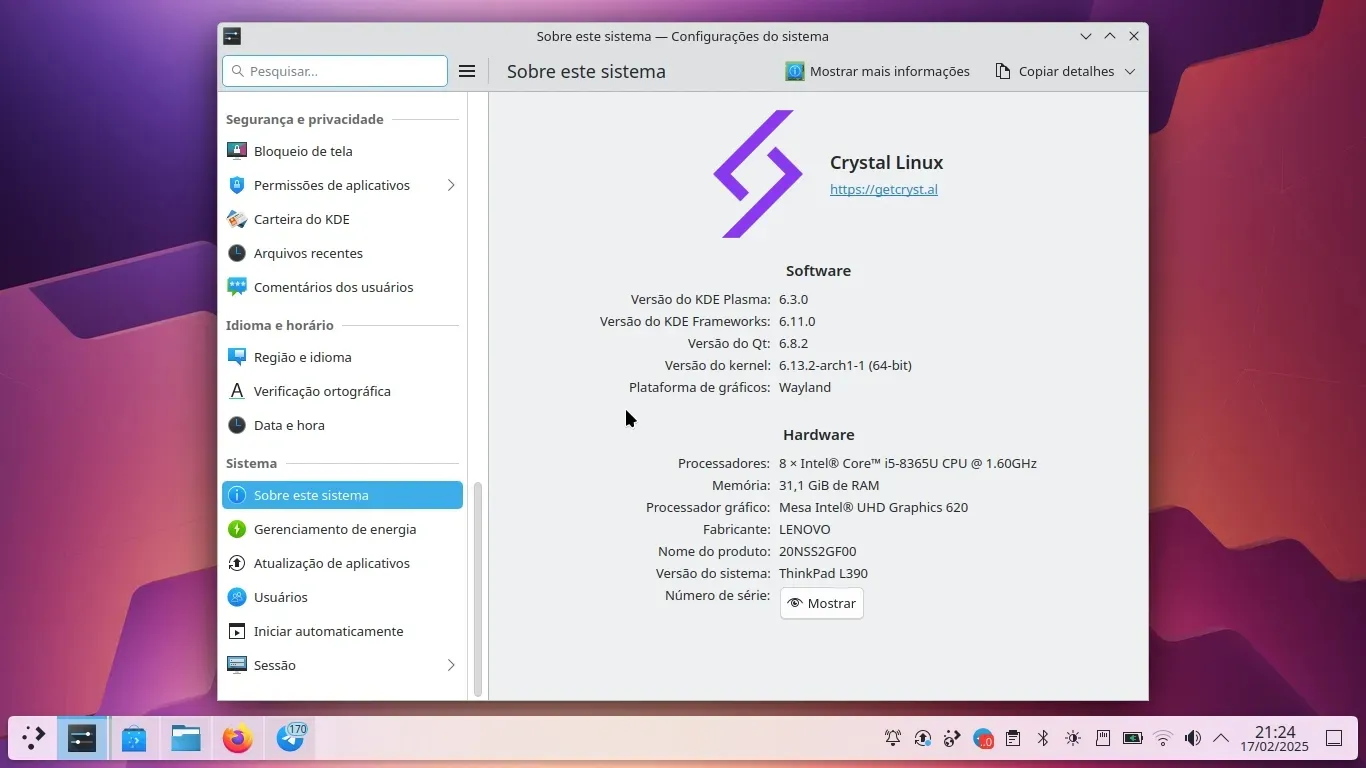Expand Permissões de aplicativos submenu arrow
Screen dimensions: 1366x768
451,185
